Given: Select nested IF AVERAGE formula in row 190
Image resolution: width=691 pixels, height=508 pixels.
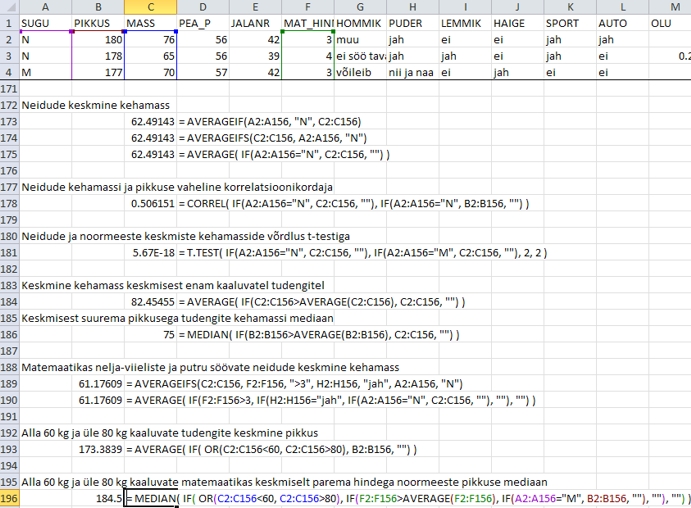Looking at the screenshot, I should click(x=331, y=400).
